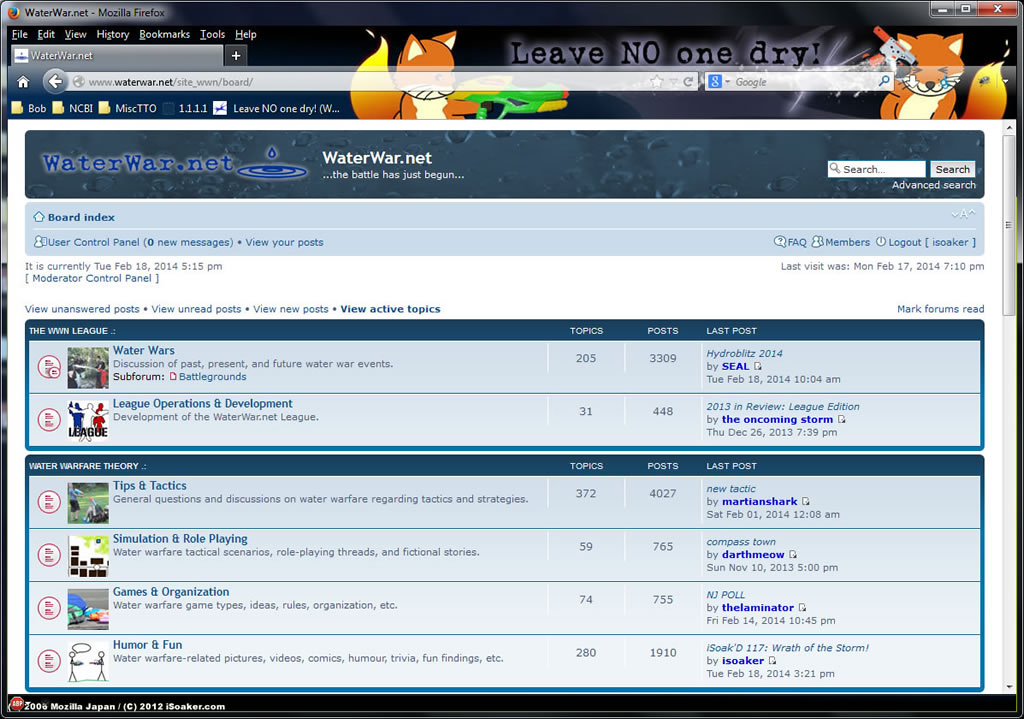Screen dimensions: 1024x719
Task: Change font size with the A icon
Action: point(963,214)
